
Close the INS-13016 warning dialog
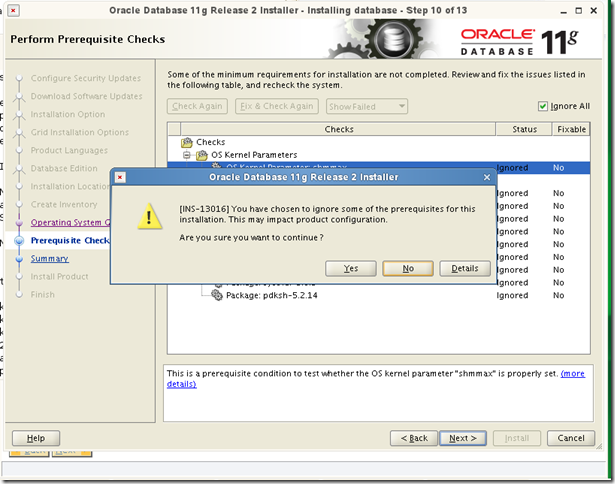(487, 177)
